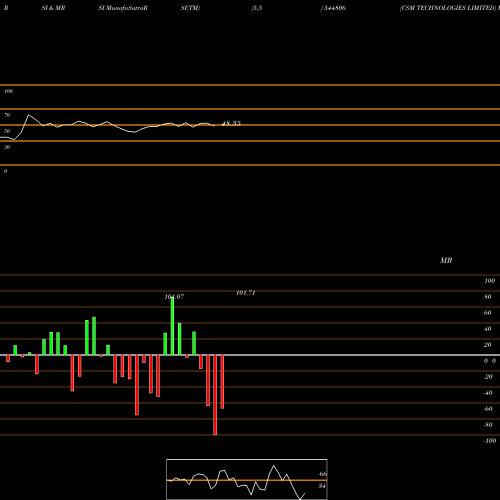Click the bar label 104.07

(174, 297)
